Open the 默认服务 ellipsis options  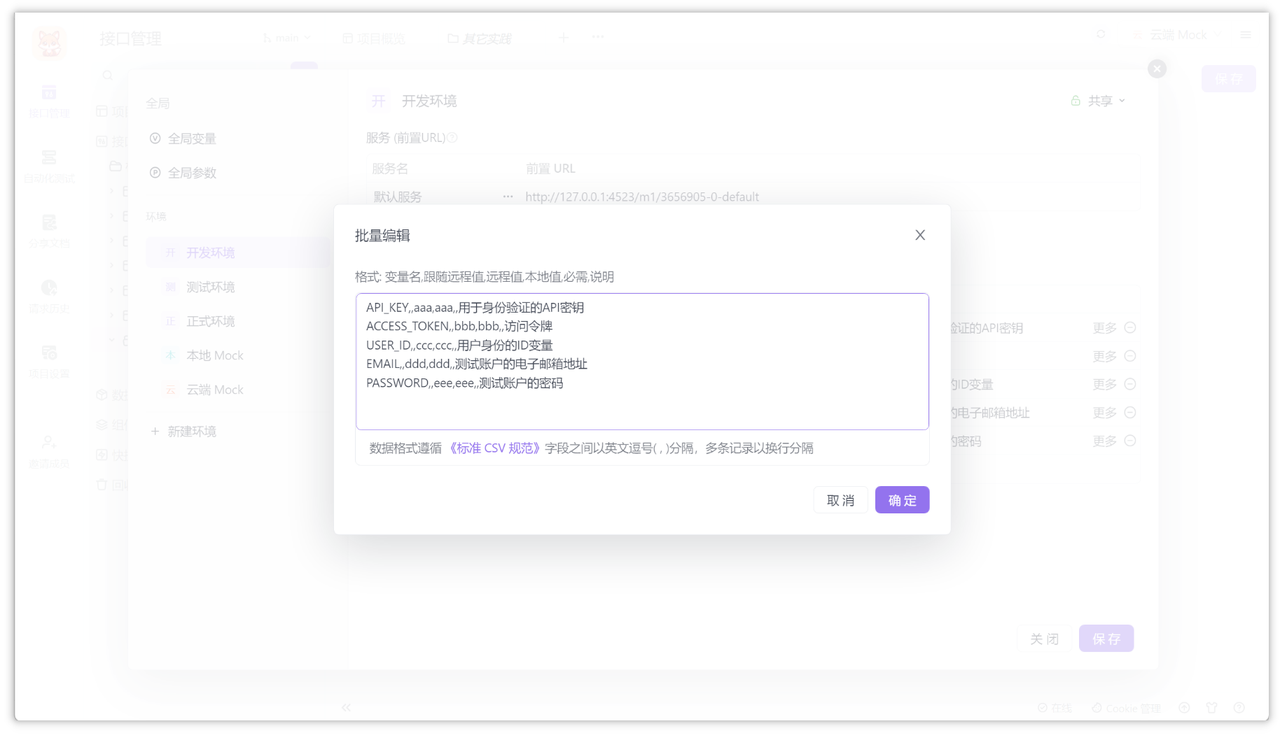pos(508,197)
